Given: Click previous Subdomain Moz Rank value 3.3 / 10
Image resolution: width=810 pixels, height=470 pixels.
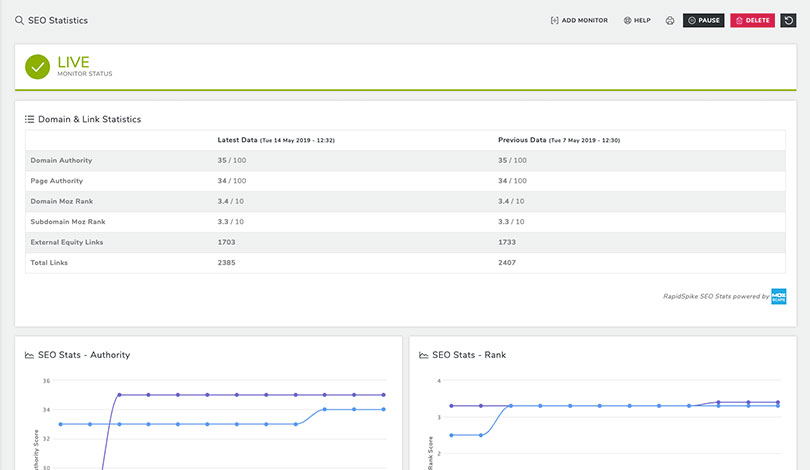Looking at the screenshot, I should point(511,222).
